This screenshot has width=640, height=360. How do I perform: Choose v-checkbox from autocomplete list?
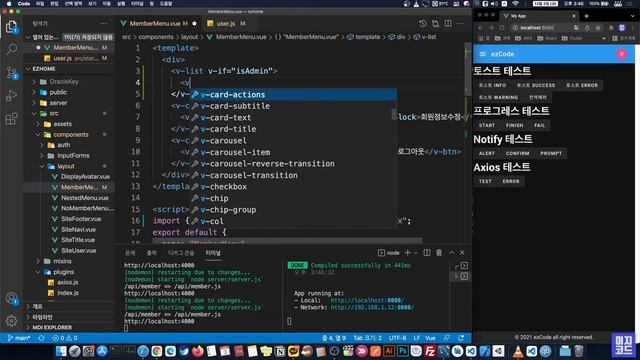click(x=293, y=187)
